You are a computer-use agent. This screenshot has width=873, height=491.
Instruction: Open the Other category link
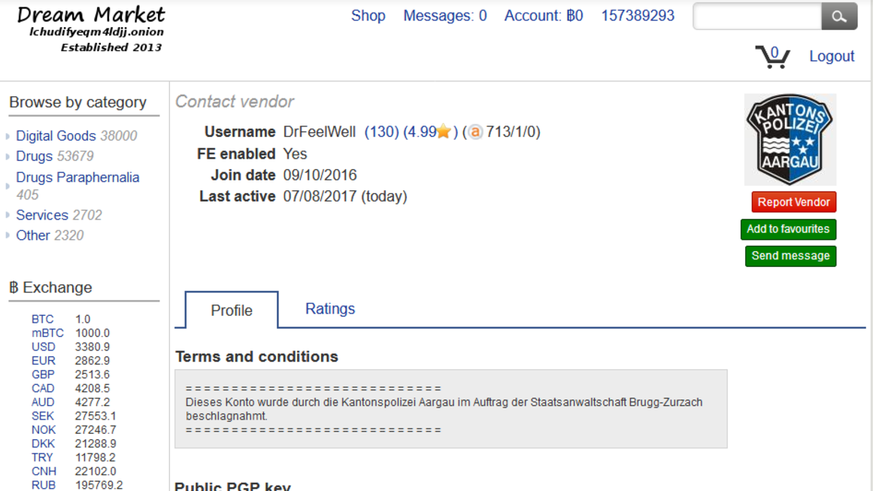point(33,235)
